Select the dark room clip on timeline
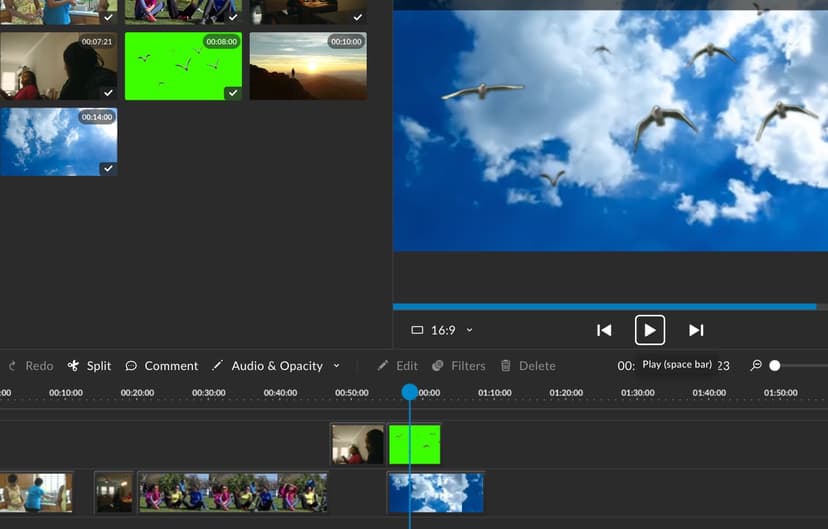Image resolution: width=828 pixels, height=529 pixels. click(x=114, y=493)
